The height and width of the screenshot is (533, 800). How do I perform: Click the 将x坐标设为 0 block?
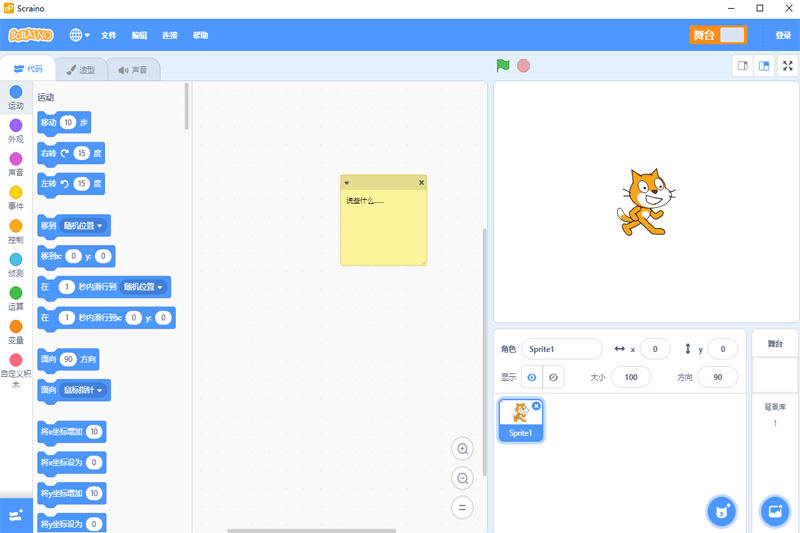(x=72, y=463)
